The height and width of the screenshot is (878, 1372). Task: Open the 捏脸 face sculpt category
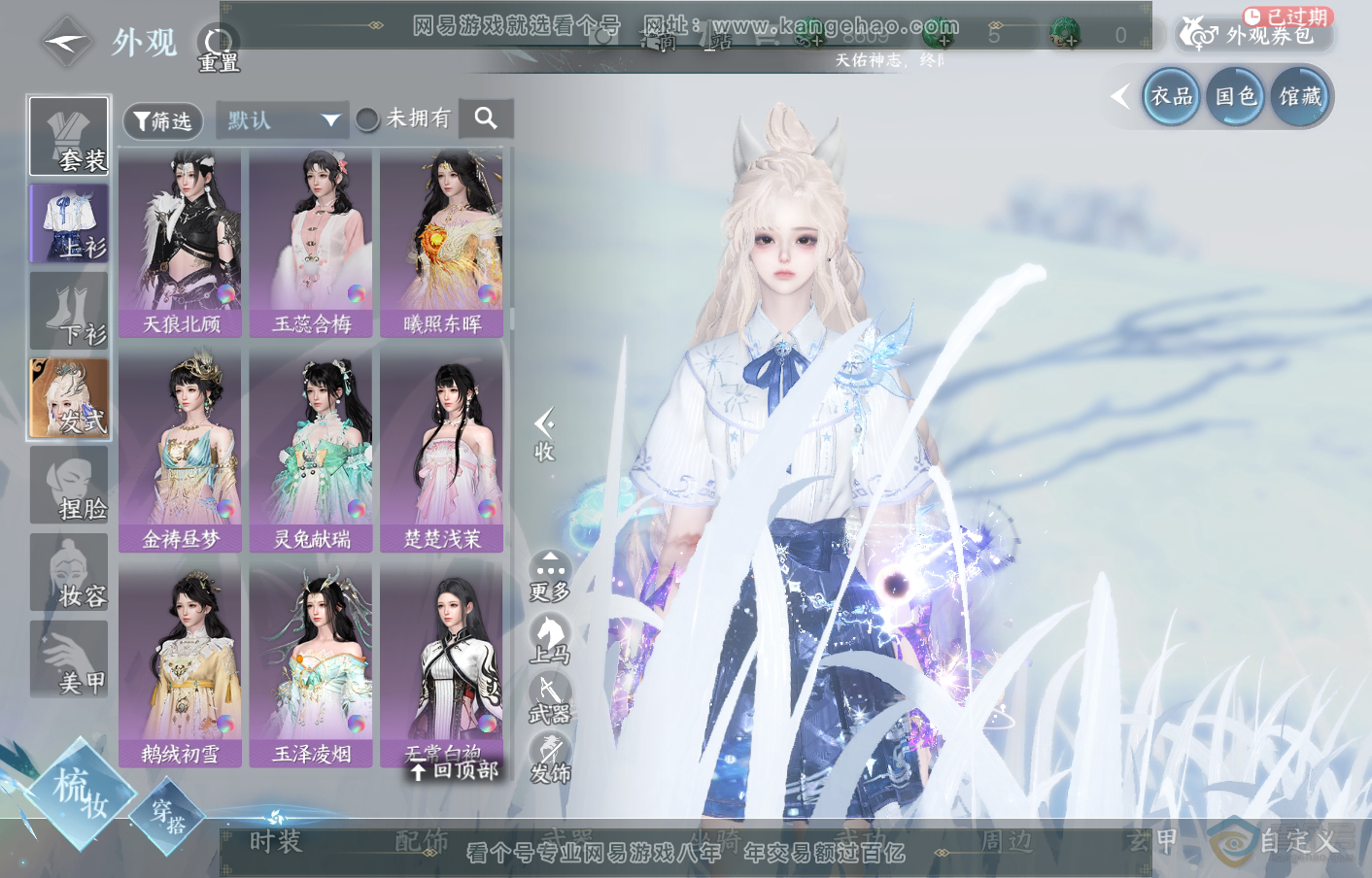click(69, 485)
